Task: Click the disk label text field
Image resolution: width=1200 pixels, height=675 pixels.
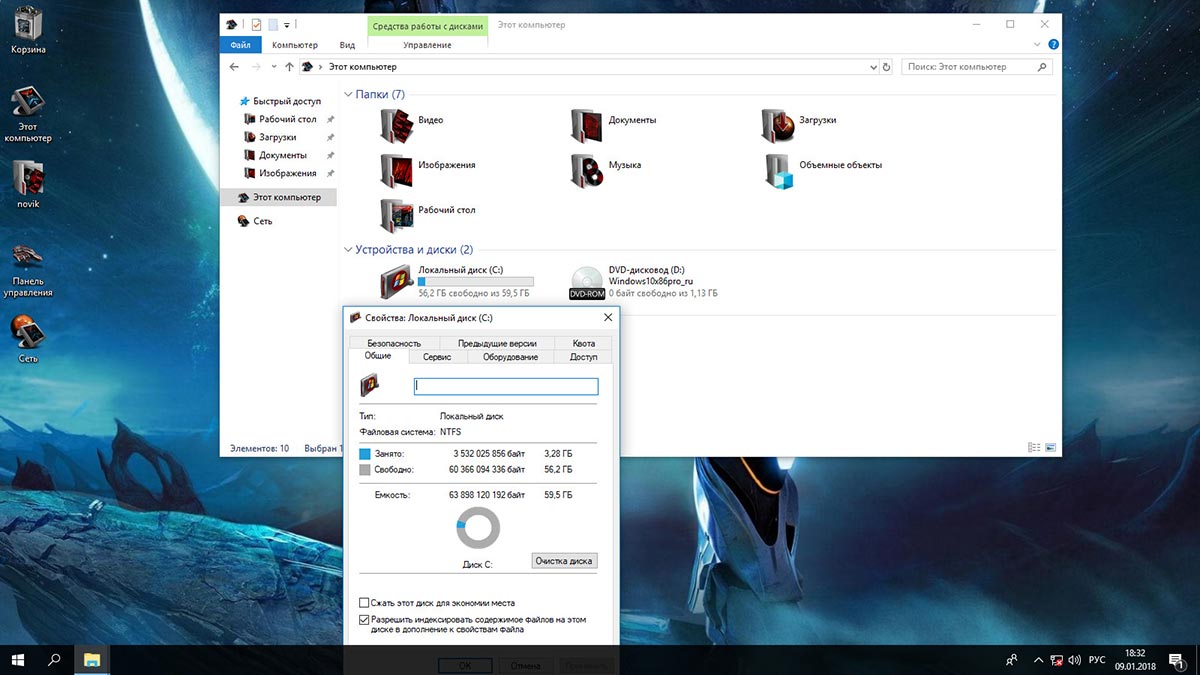Action: pos(505,386)
